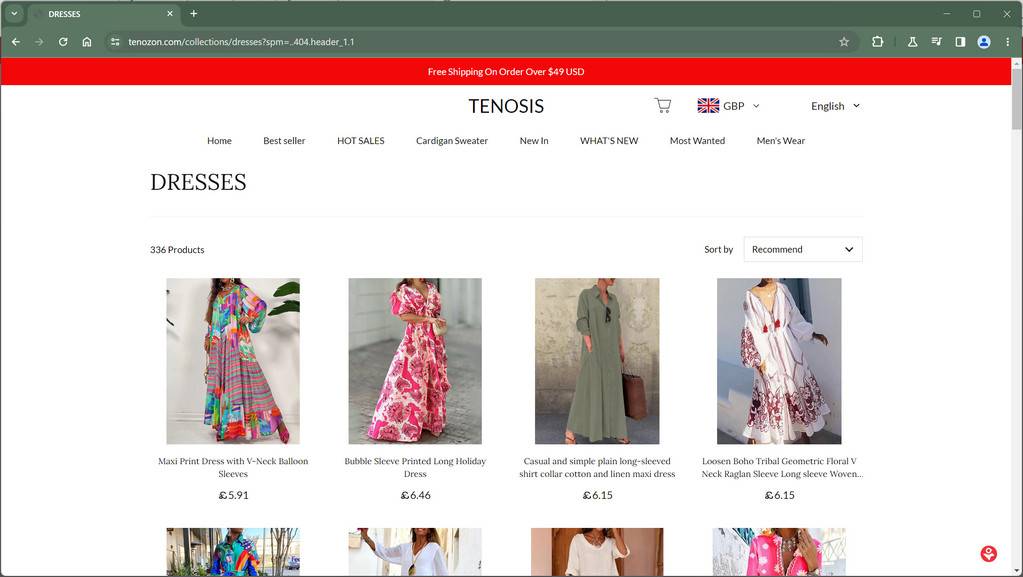The width and height of the screenshot is (1023, 577).
Task: Switch to the HOT SALES menu item
Action: point(360,140)
